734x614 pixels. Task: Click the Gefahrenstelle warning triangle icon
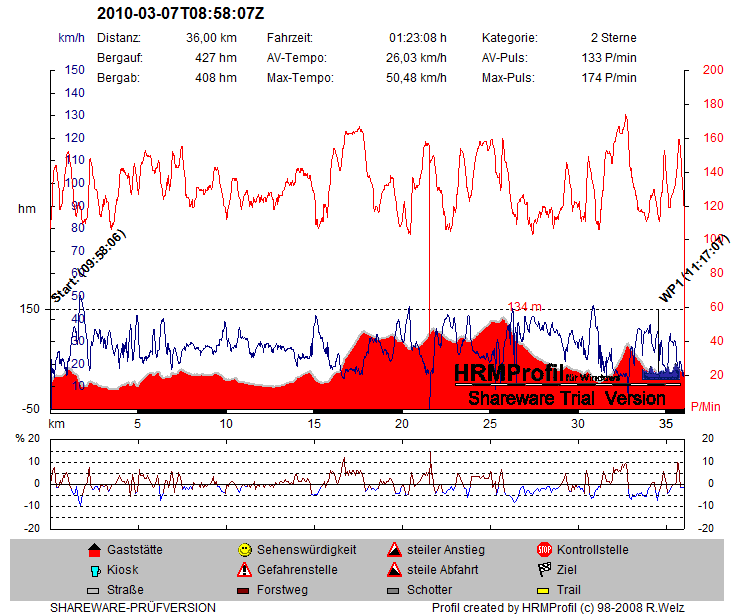tap(244, 570)
